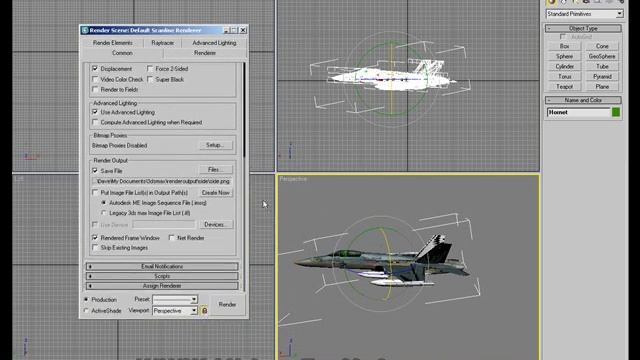
Task: Select the Production render mode
Action: pyautogui.click(x=86, y=300)
